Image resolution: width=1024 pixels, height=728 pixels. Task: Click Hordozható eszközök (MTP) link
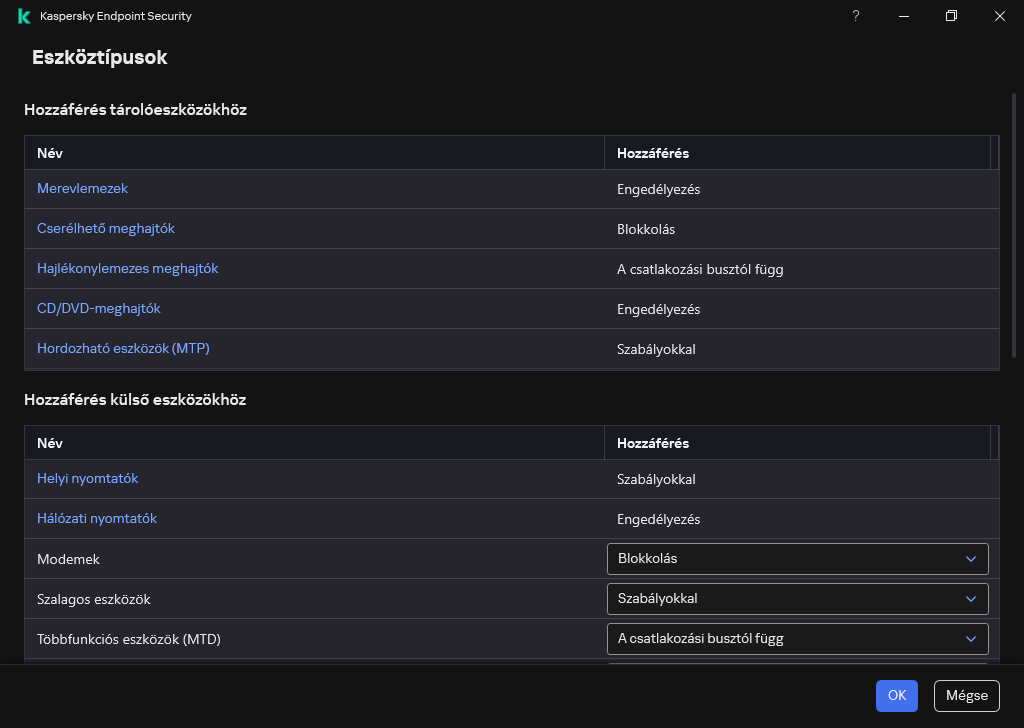point(123,348)
